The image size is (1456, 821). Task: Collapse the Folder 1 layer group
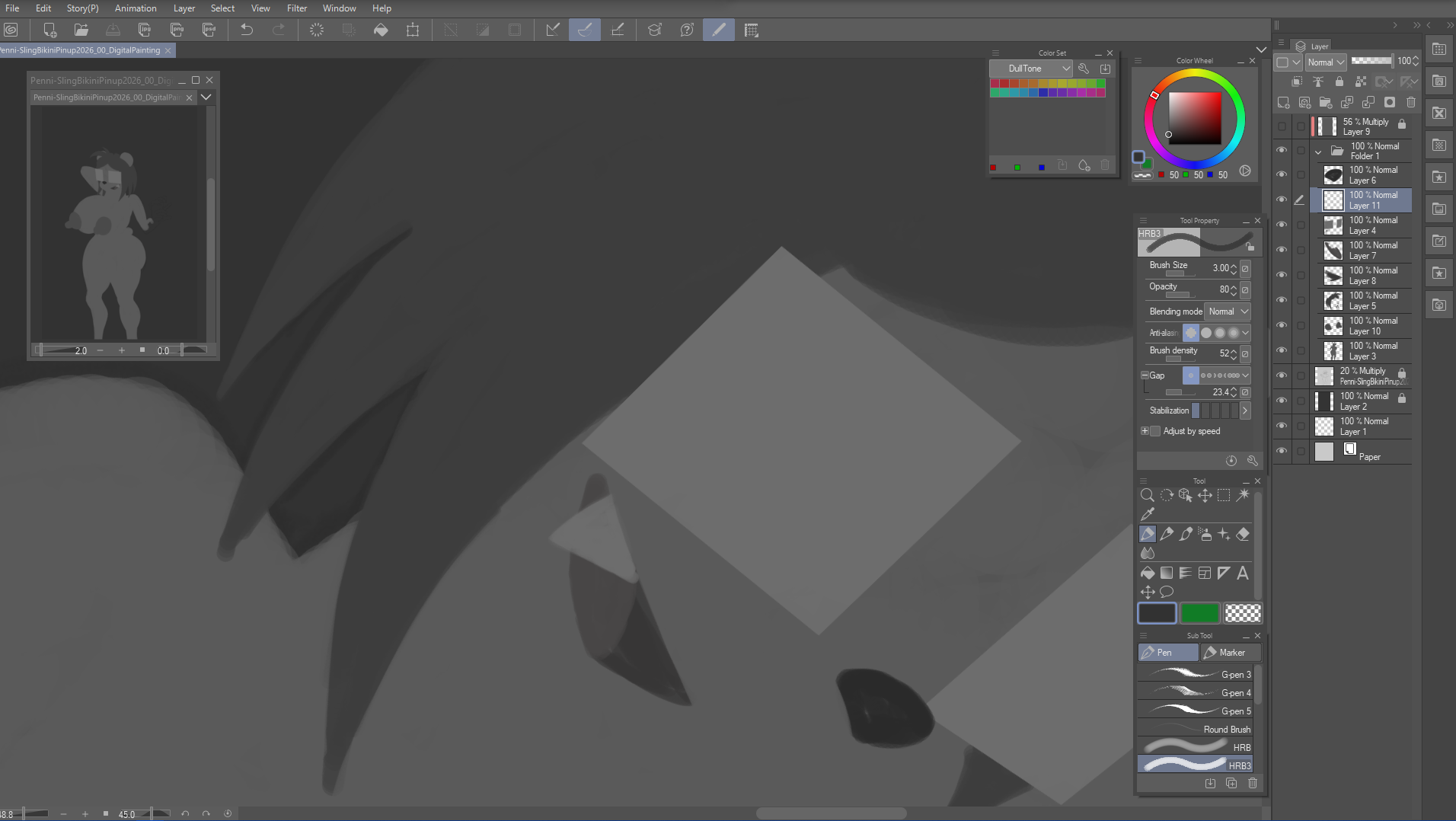pyautogui.click(x=1318, y=152)
